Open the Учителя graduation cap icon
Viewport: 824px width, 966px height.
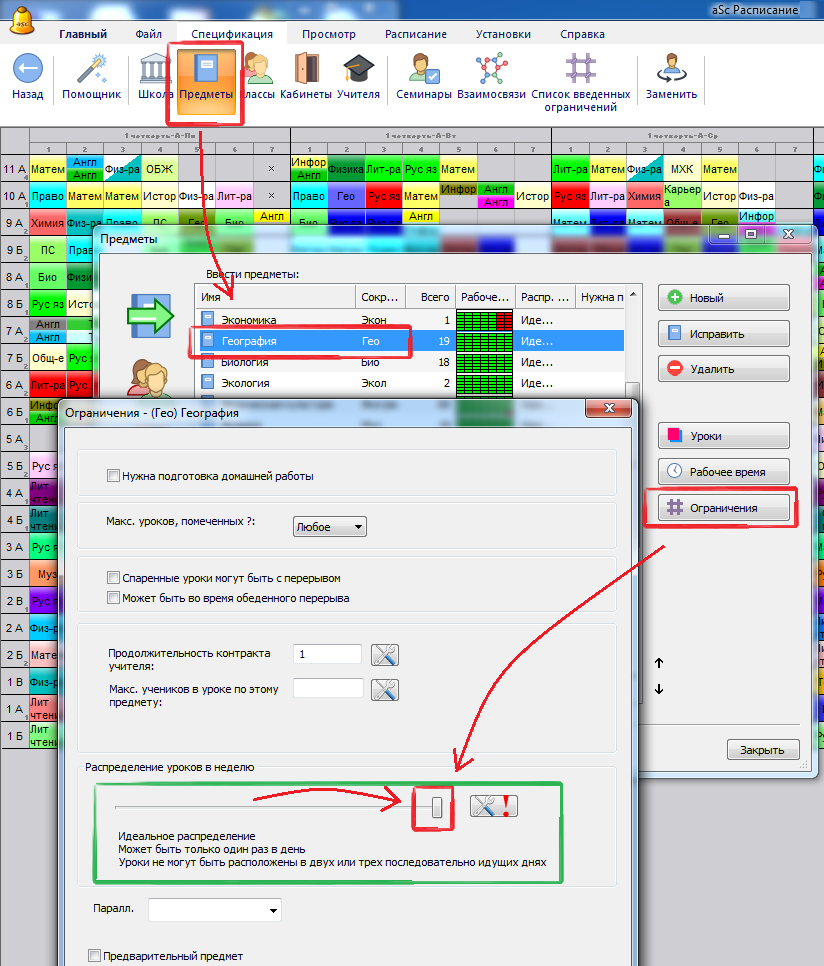358,70
